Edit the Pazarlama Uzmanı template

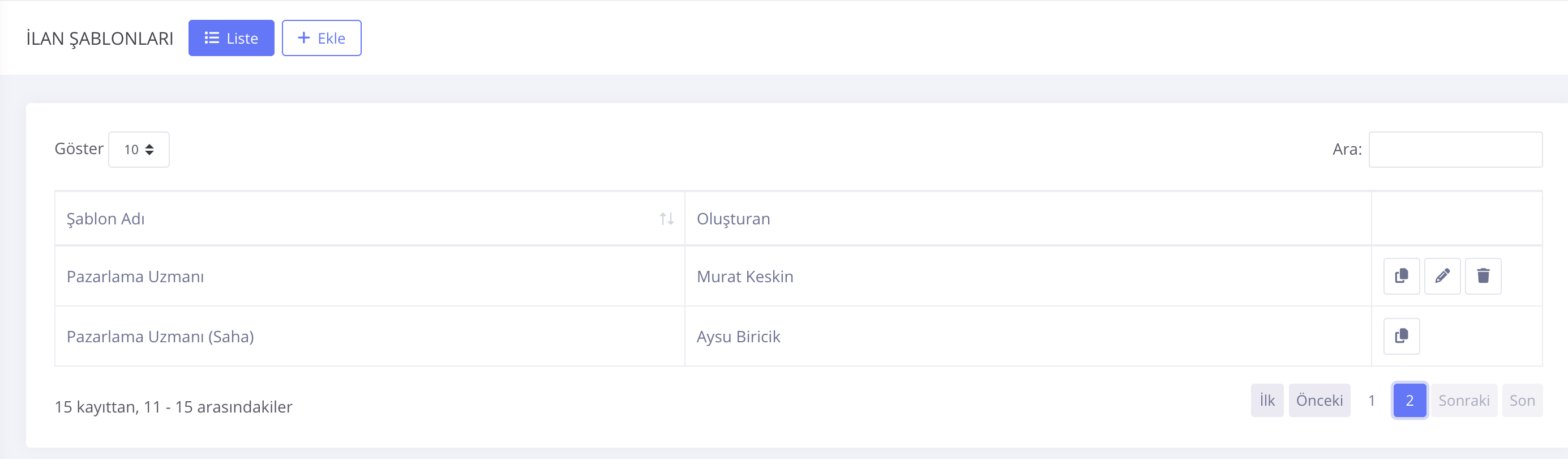pos(1442,276)
